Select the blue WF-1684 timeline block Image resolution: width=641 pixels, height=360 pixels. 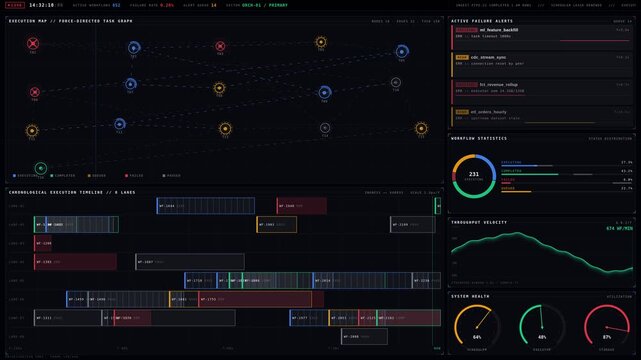pyautogui.click(x=206, y=206)
